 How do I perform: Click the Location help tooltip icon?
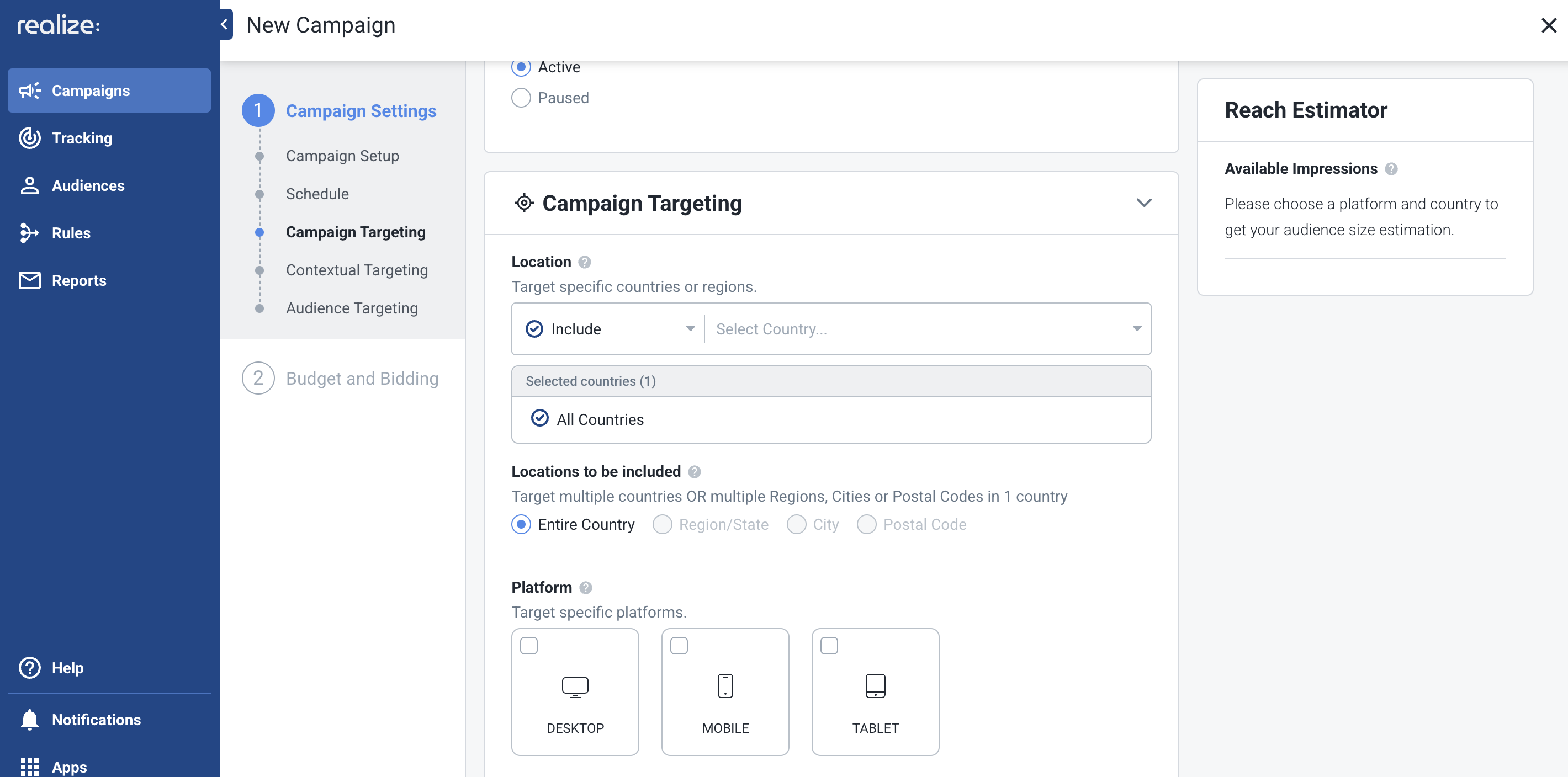[584, 262]
